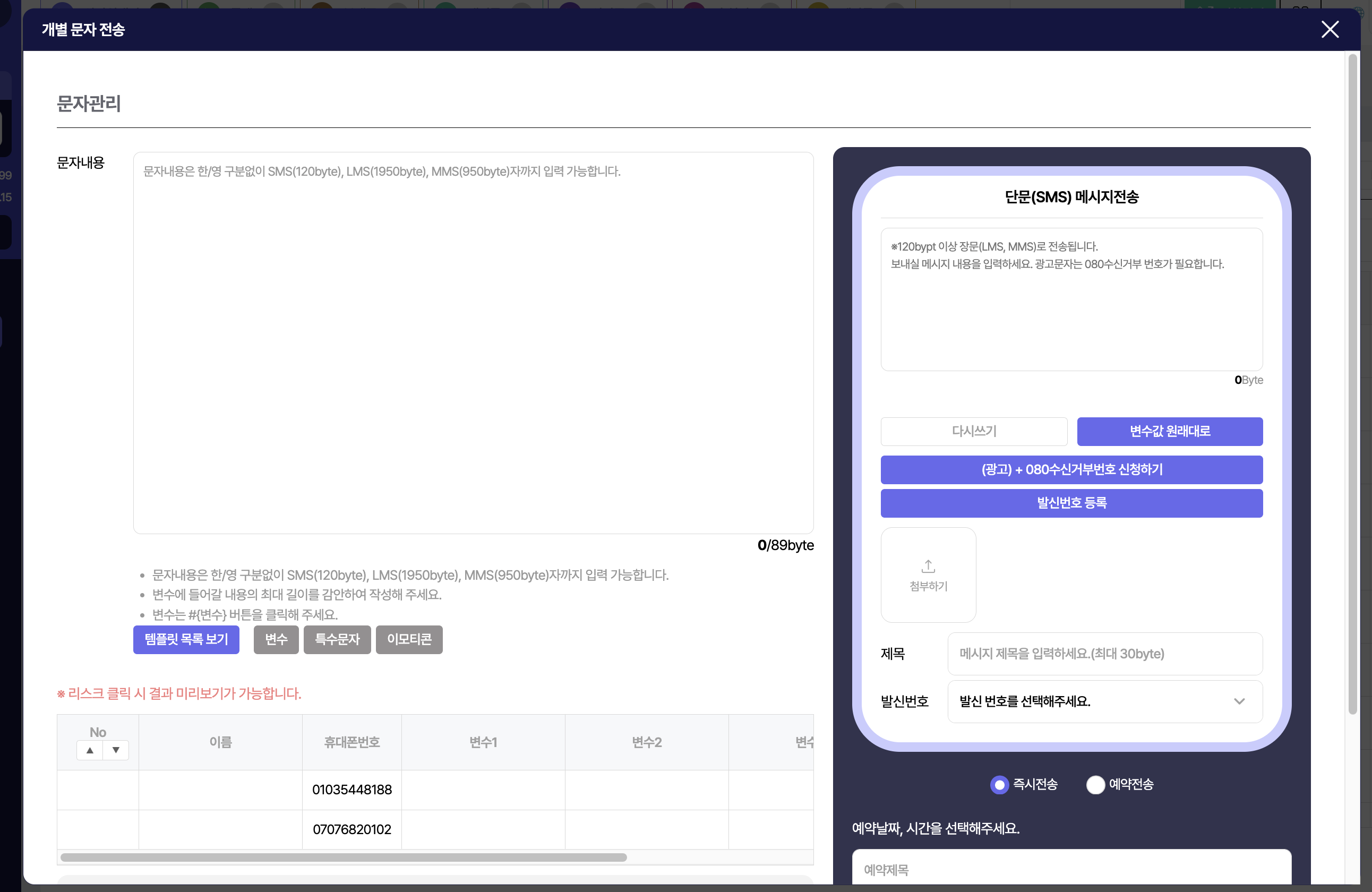Open 템플릿 목록 보기 list
Image resolution: width=1372 pixels, height=892 pixels.
[x=186, y=639]
